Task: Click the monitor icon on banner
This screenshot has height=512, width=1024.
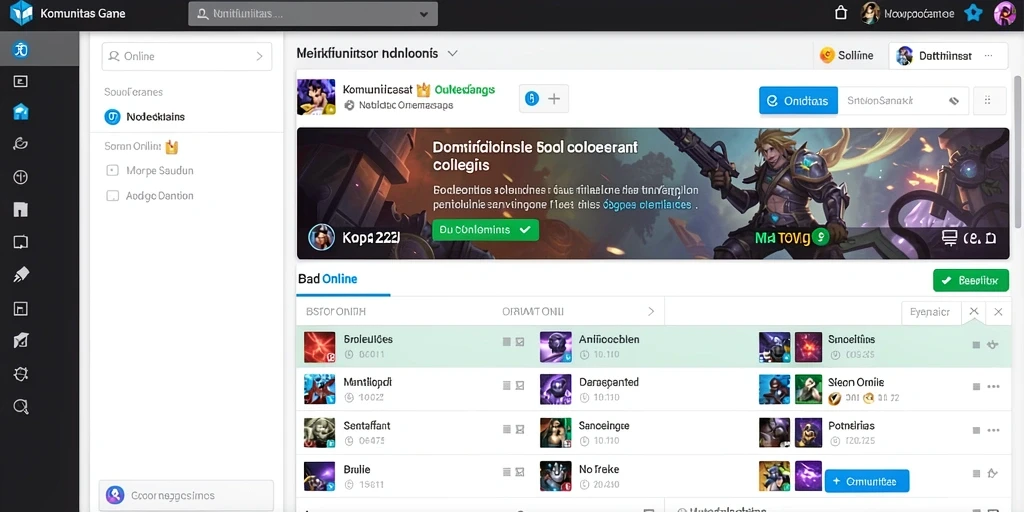Action: tap(949, 238)
